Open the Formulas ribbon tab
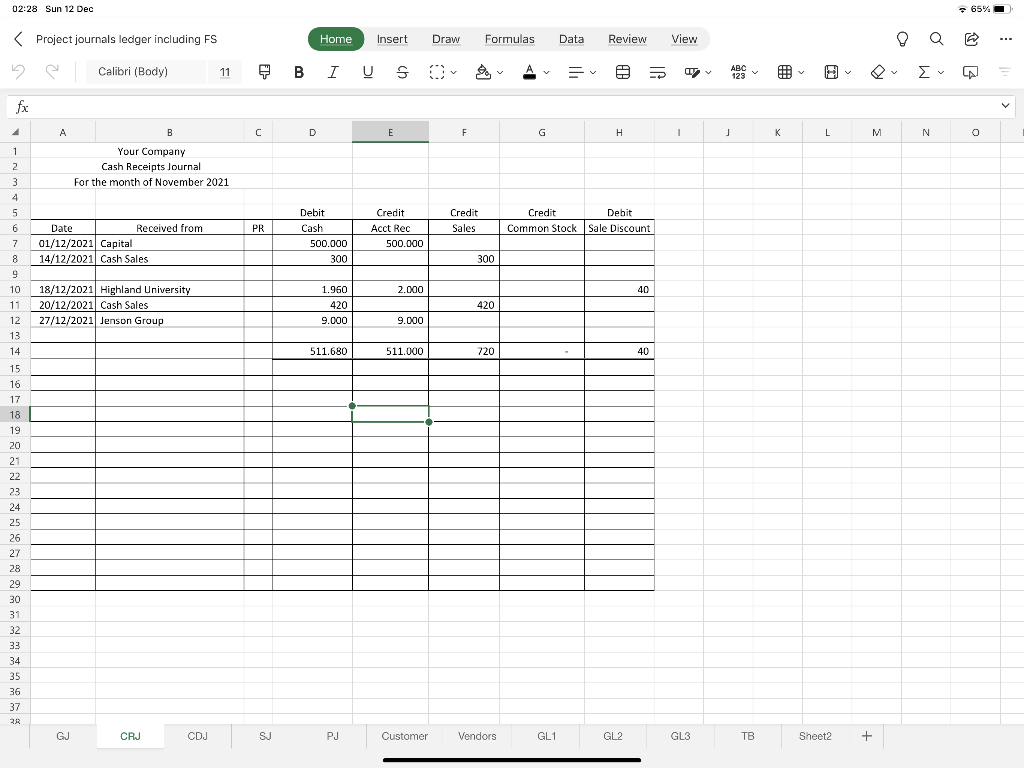 tap(509, 39)
